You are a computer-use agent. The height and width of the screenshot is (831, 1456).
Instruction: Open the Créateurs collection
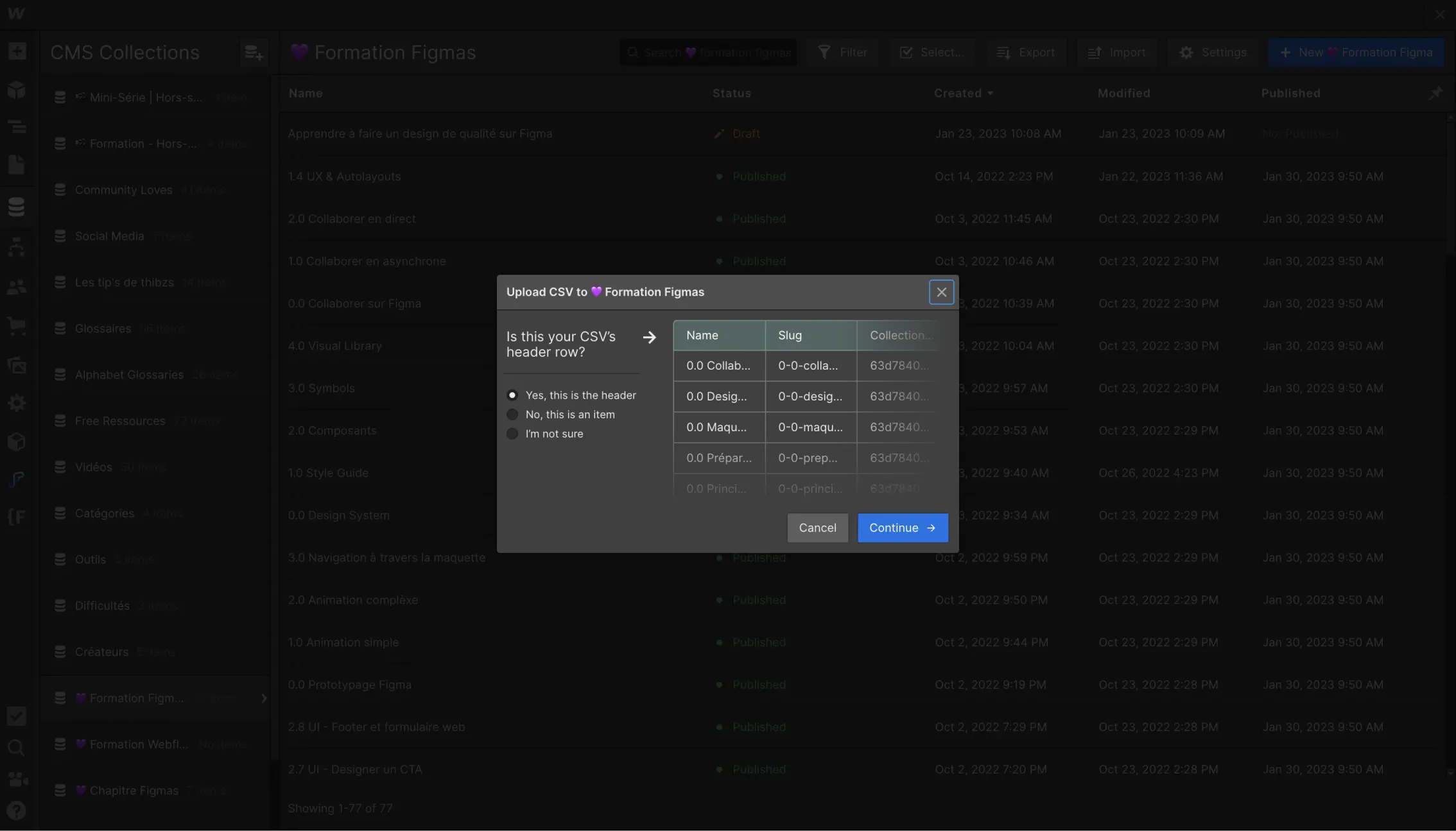[x=154, y=652]
